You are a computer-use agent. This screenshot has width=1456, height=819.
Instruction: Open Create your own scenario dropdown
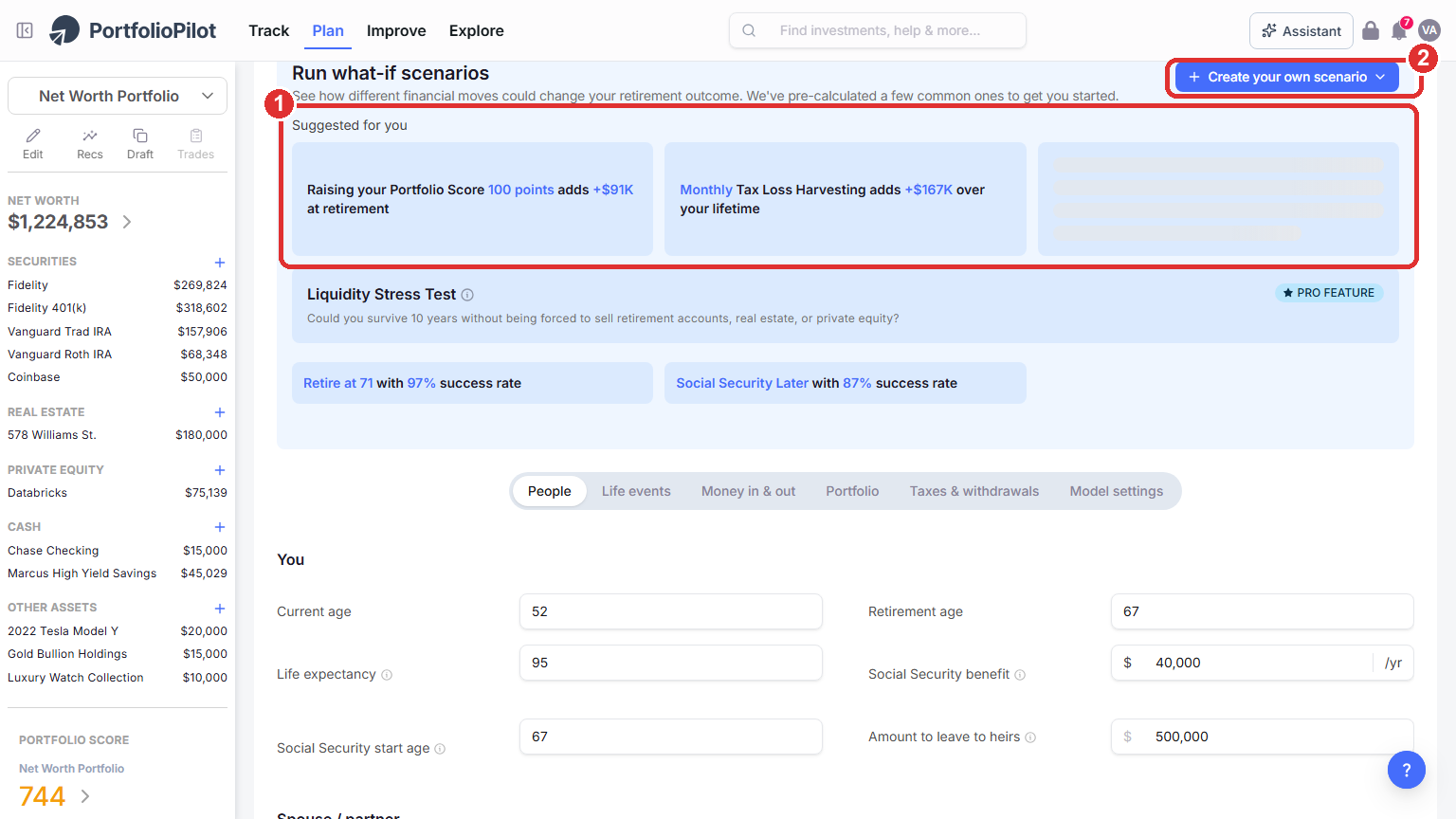[x=1287, y=77]
